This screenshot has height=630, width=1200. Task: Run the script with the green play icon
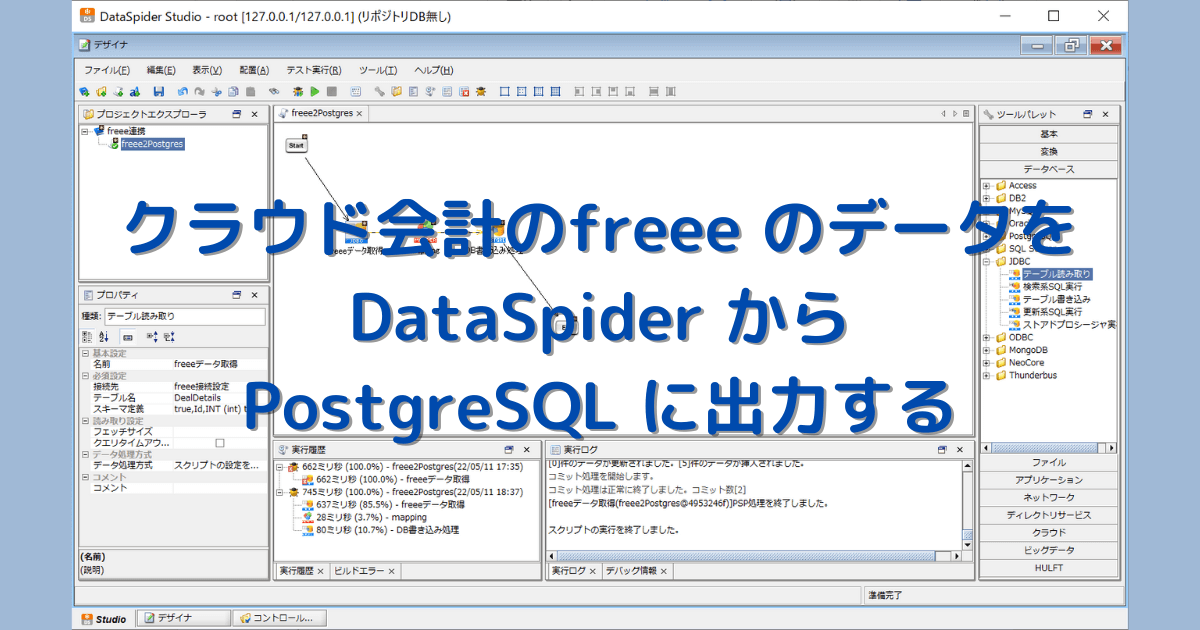point(314,91)
